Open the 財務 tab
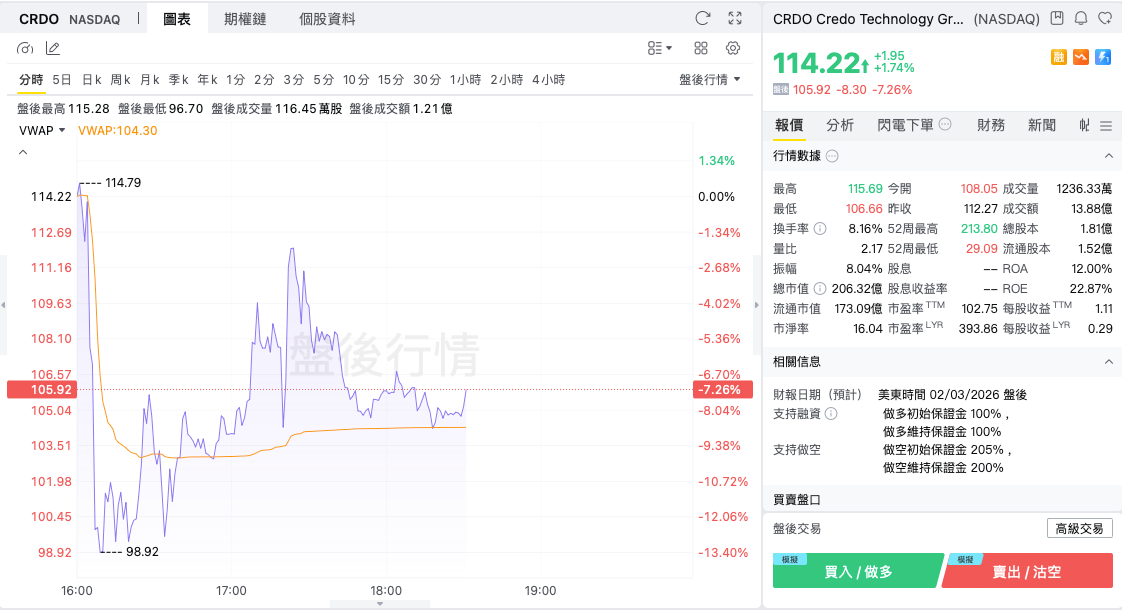 tap(991, 125)
